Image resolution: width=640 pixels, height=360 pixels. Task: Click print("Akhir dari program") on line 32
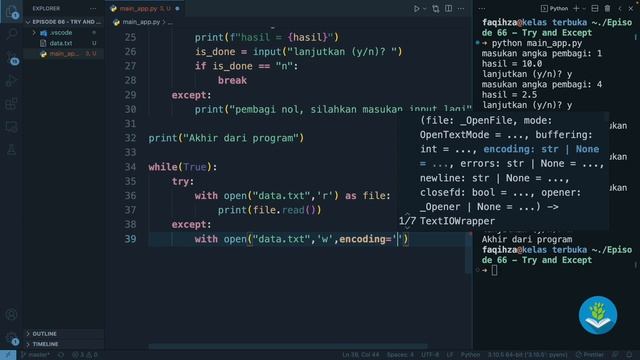226,138
